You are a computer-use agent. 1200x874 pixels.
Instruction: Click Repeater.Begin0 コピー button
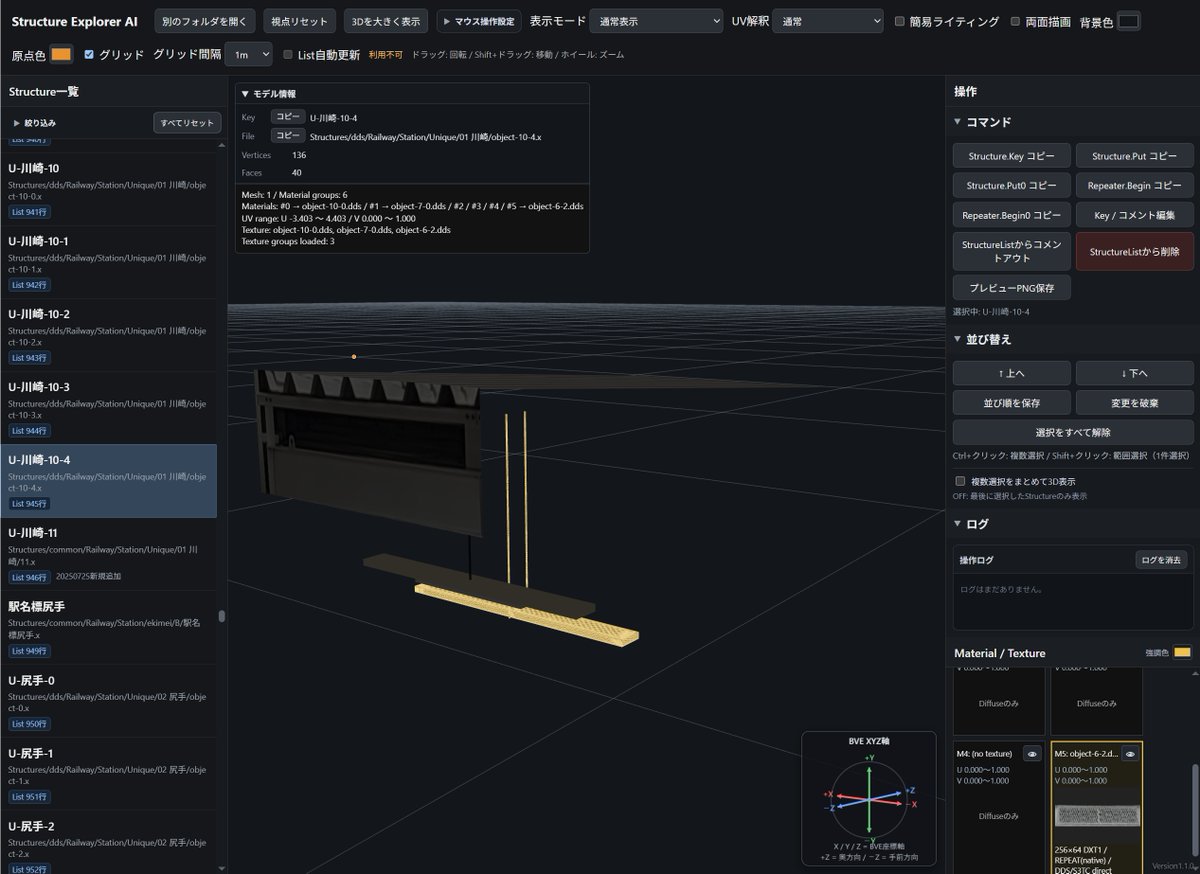coord(1011,215)
